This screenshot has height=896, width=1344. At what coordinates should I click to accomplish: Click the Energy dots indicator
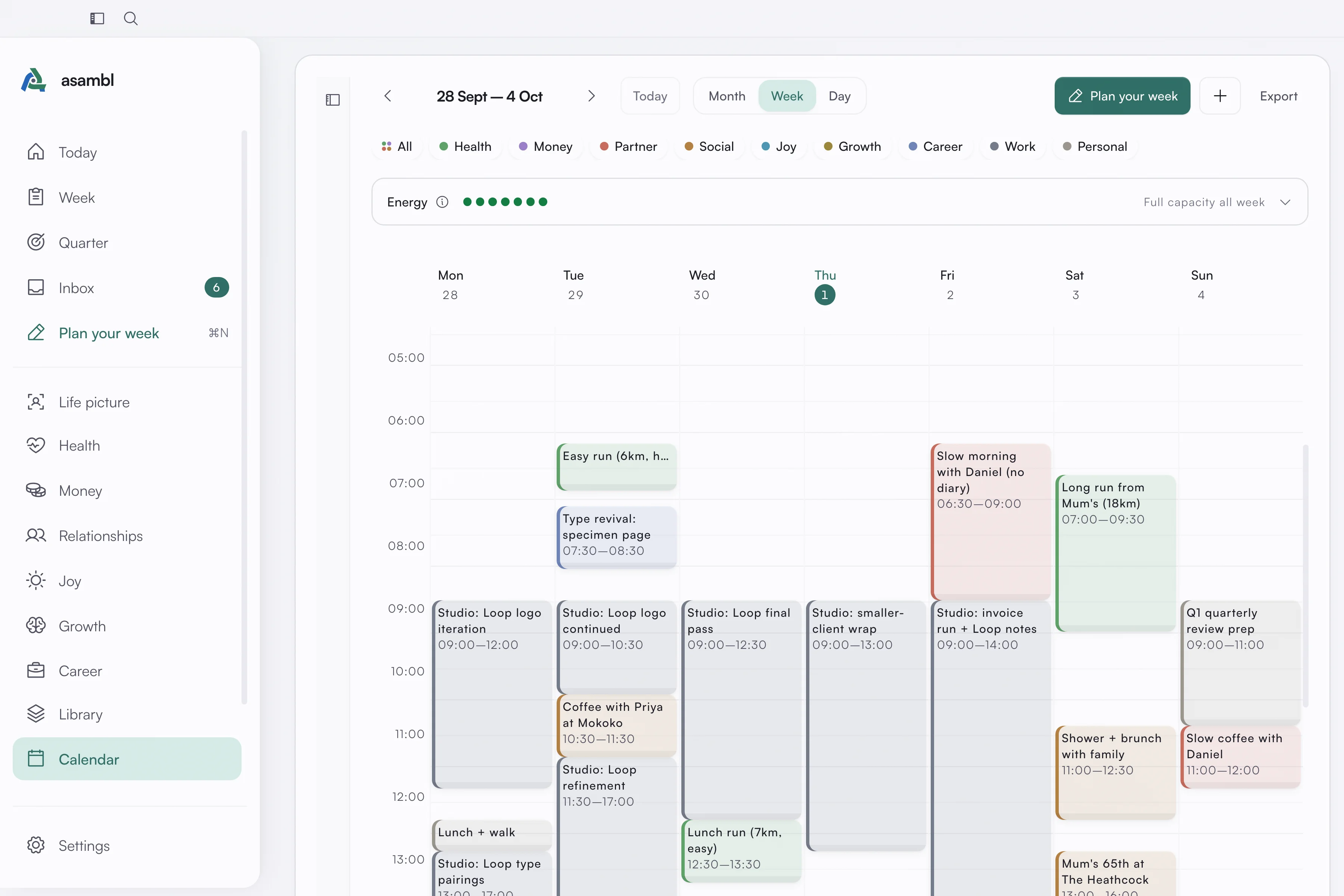click(505, 202)
